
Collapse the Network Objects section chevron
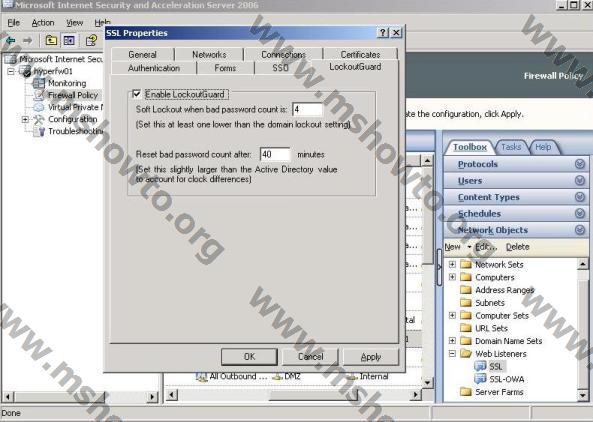click(580, 230)
